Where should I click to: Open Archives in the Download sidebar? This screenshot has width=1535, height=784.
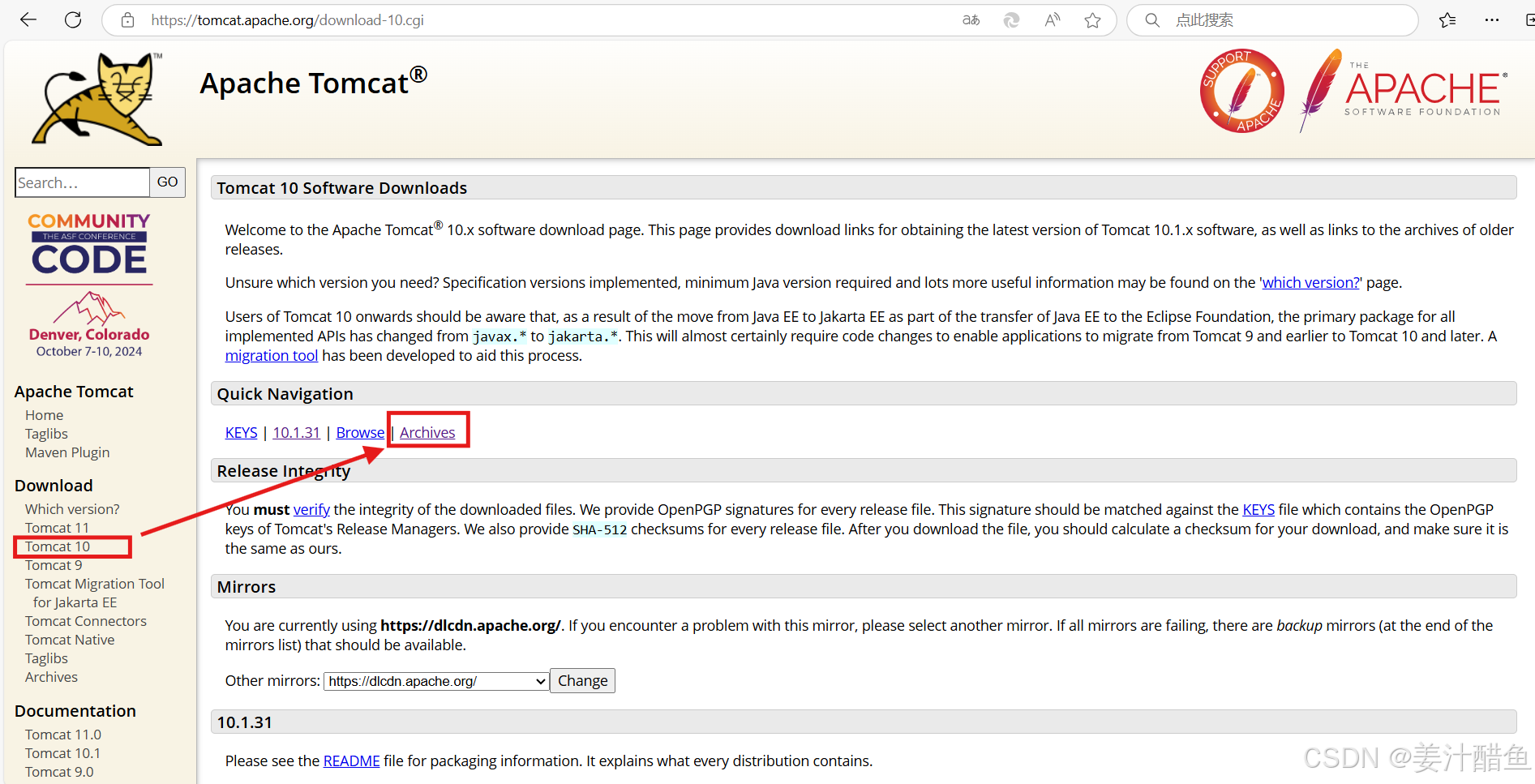point(51,677)
